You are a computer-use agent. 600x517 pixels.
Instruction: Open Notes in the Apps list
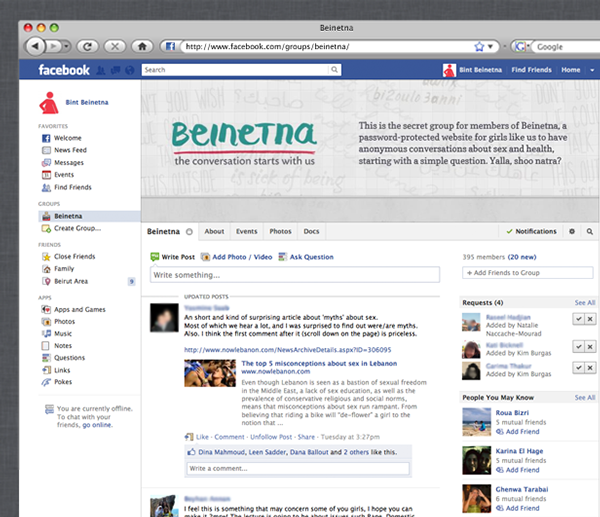[x=63, y=346]
